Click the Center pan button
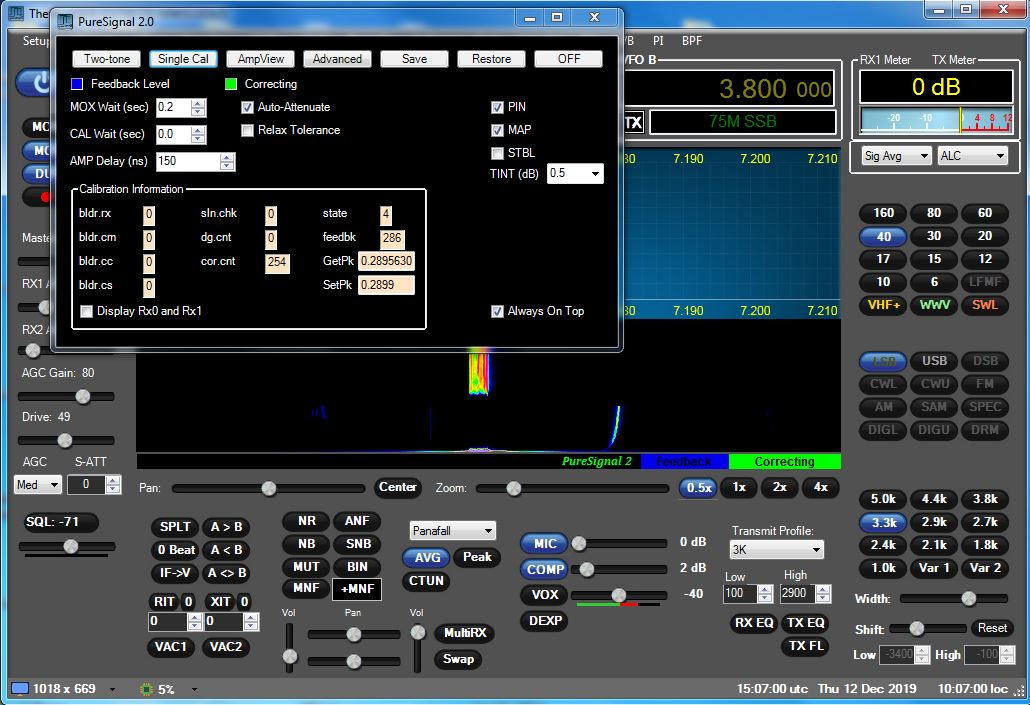The image size is (1030, 705). point(397,488)
